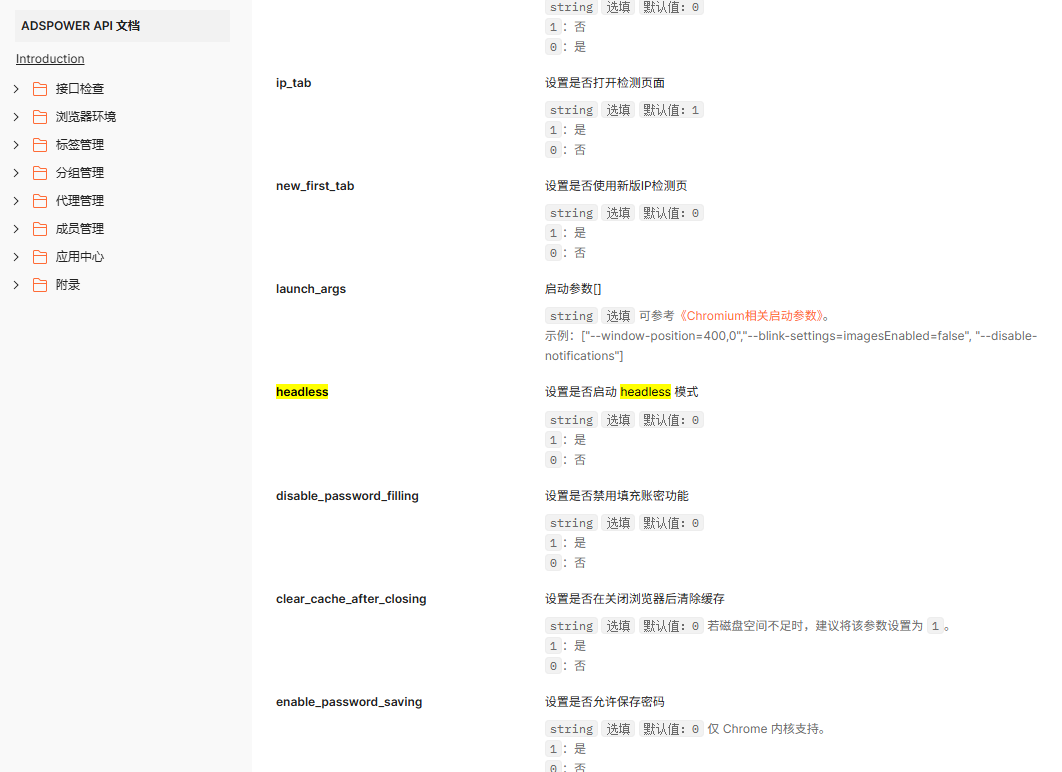The image size is (1062, 772).
Task: Click the 设置是否禁用填充账密功能 description
Action: (x=617, y=496)
